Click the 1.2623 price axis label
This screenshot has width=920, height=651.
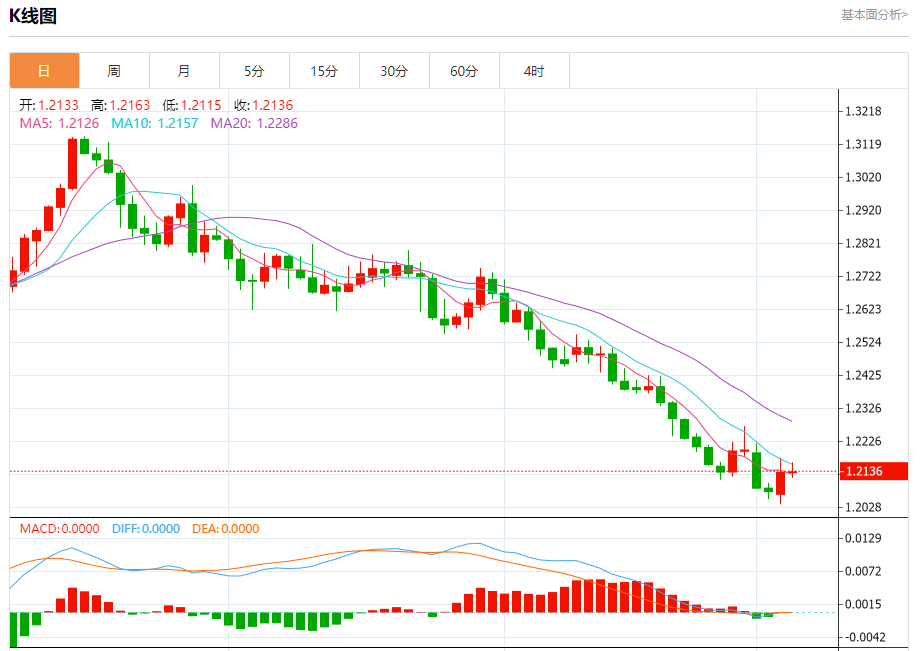pyautogui.click(x=862, y=309)
